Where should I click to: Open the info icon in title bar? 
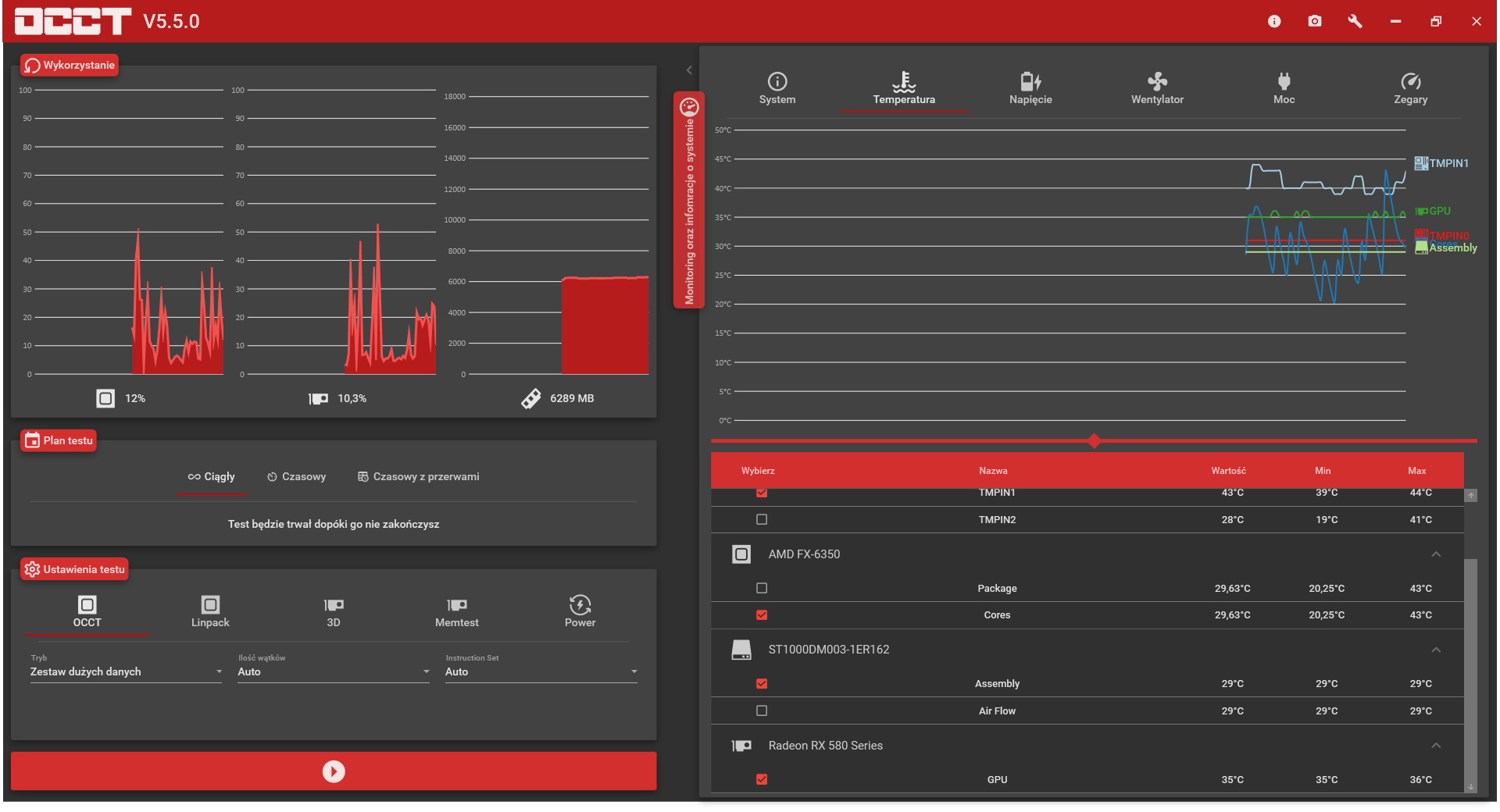(1274, 21)
